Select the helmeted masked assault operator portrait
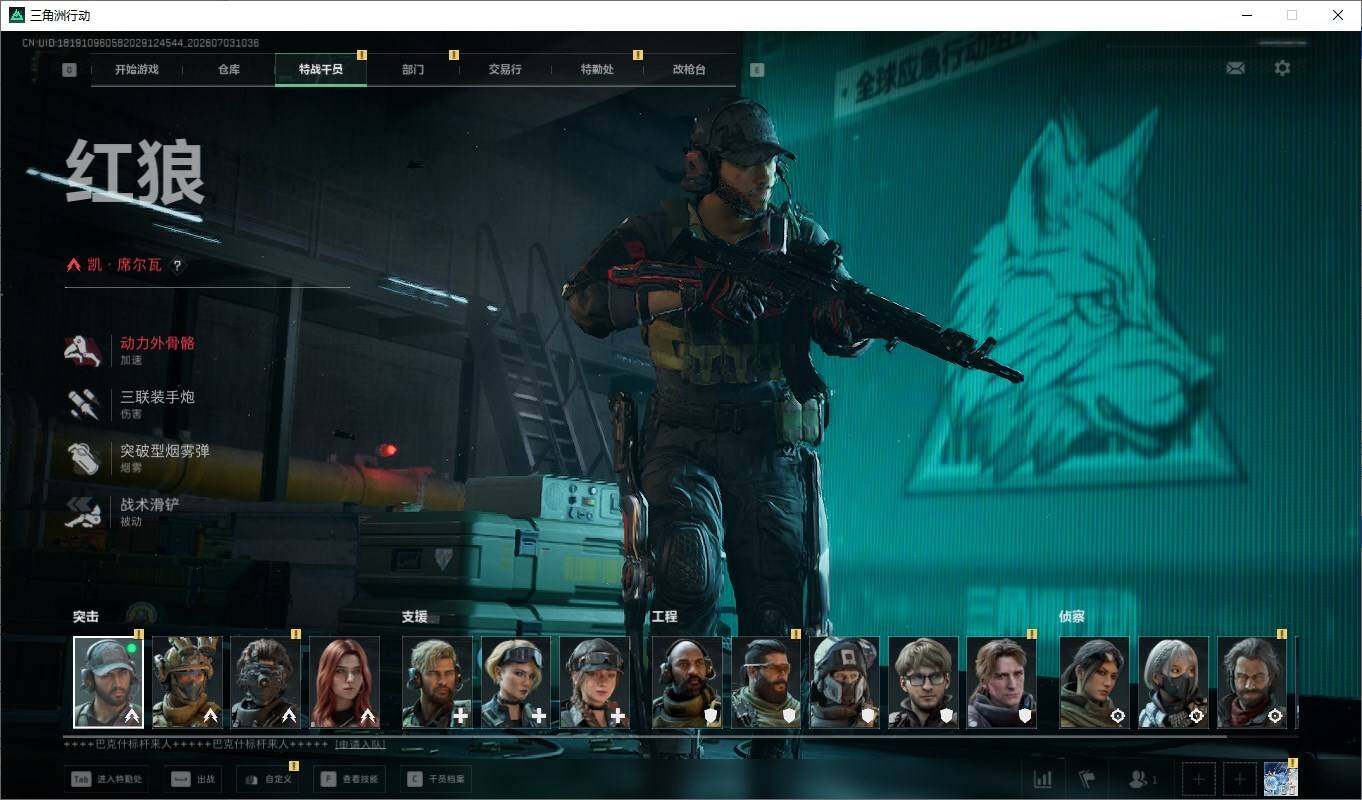1362x800 pixels. pyautogui.click(x=187, y=682)
